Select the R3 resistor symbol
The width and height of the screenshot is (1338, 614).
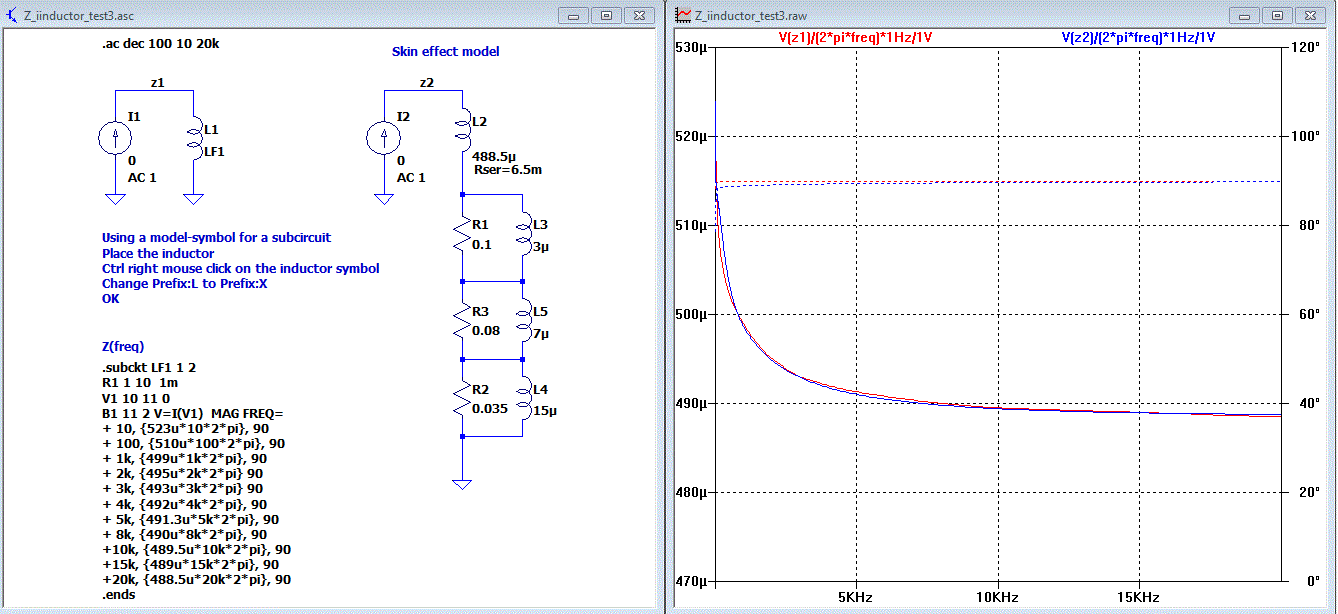[x=462, y=320]
